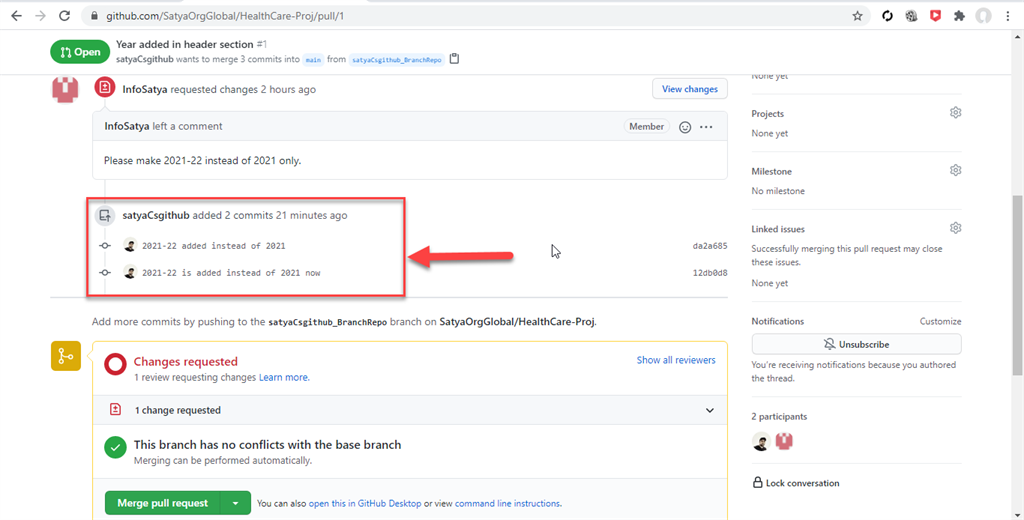This screenshot has height=520, width=1024.
Task: Open comment options three-dot menu
Action: pos(706,127)
